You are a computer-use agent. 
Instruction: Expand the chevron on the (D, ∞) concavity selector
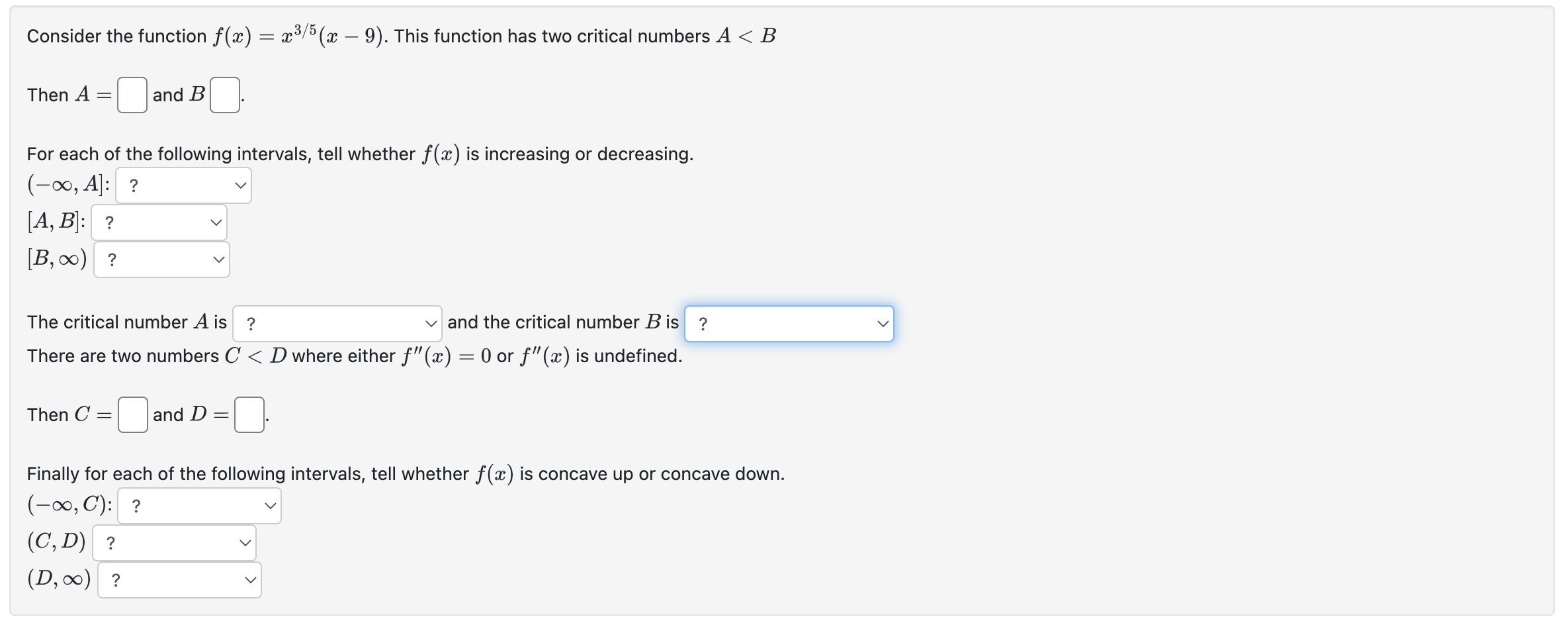[250, 579]
